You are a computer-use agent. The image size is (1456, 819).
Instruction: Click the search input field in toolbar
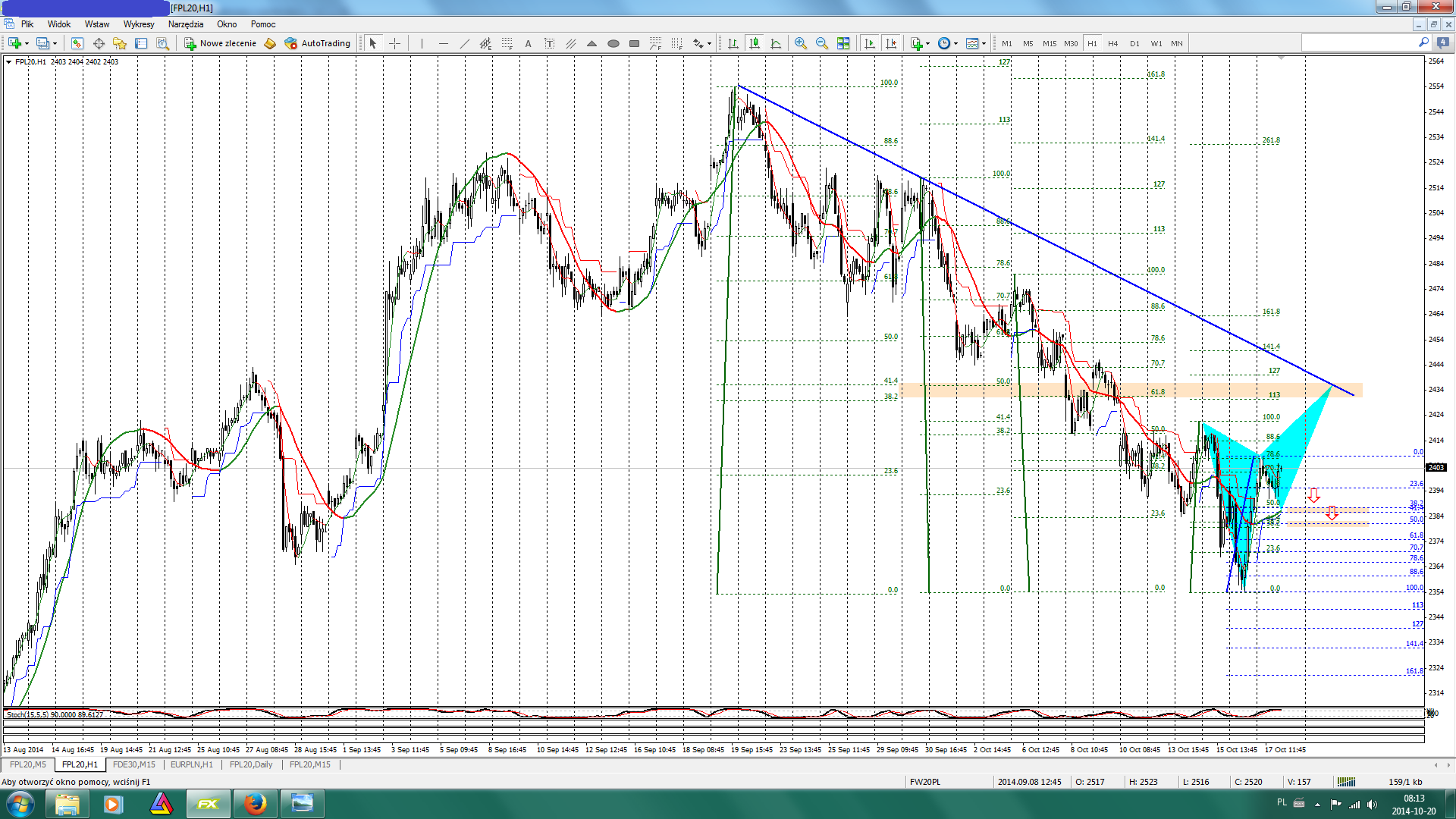pos(1359,43)
